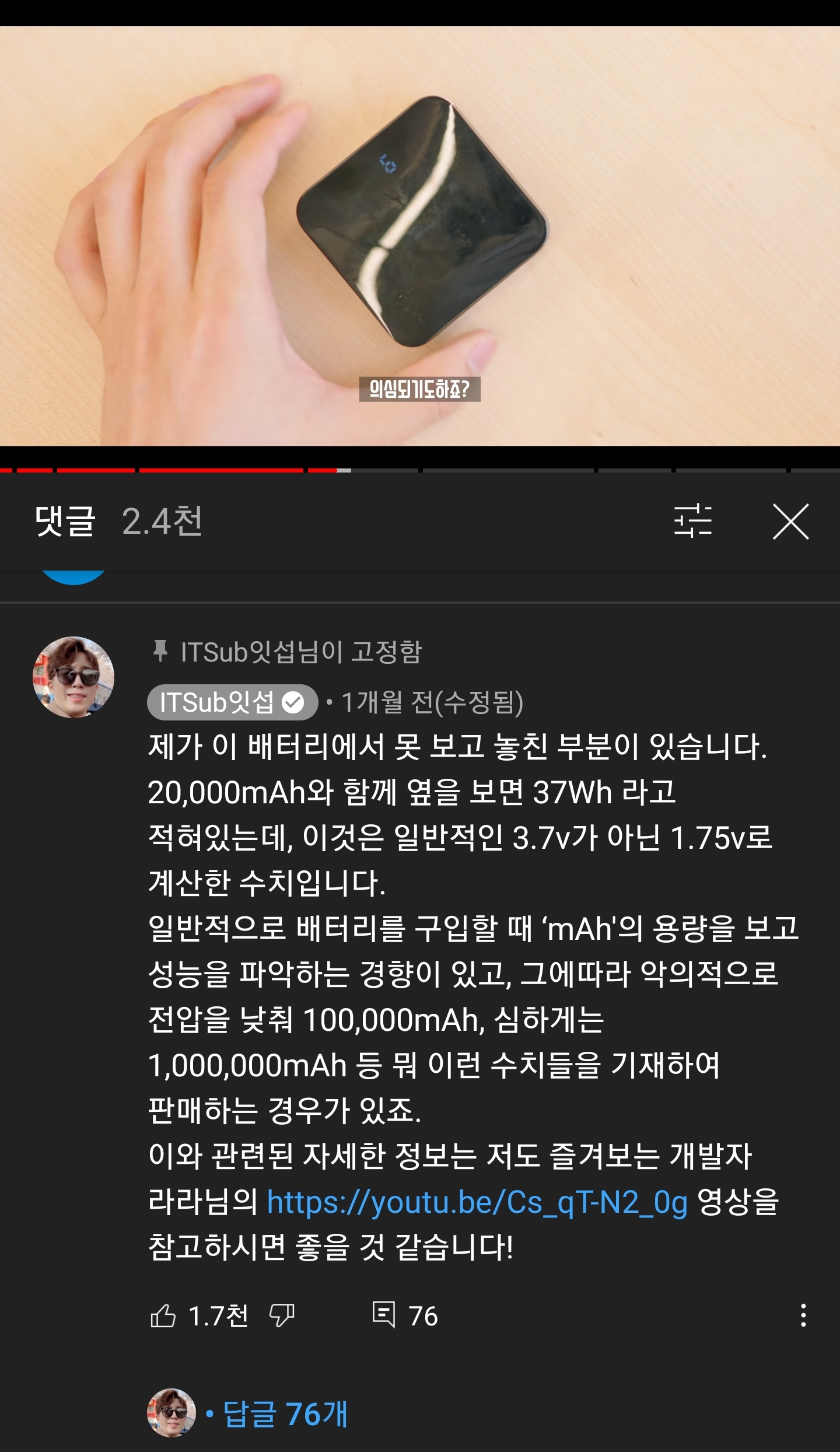
Task: Tap the small avatar beside replies
Action: pos(171,1413)
